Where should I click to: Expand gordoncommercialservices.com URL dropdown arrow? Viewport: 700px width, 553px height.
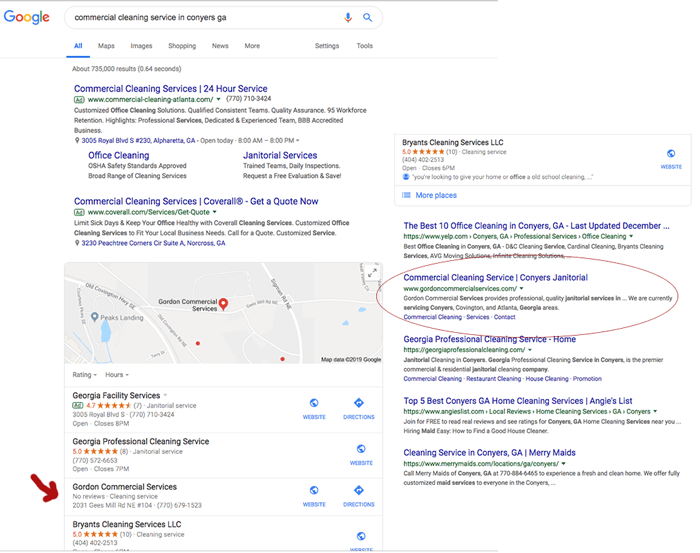pyautogui.click(x=521, y=288)
